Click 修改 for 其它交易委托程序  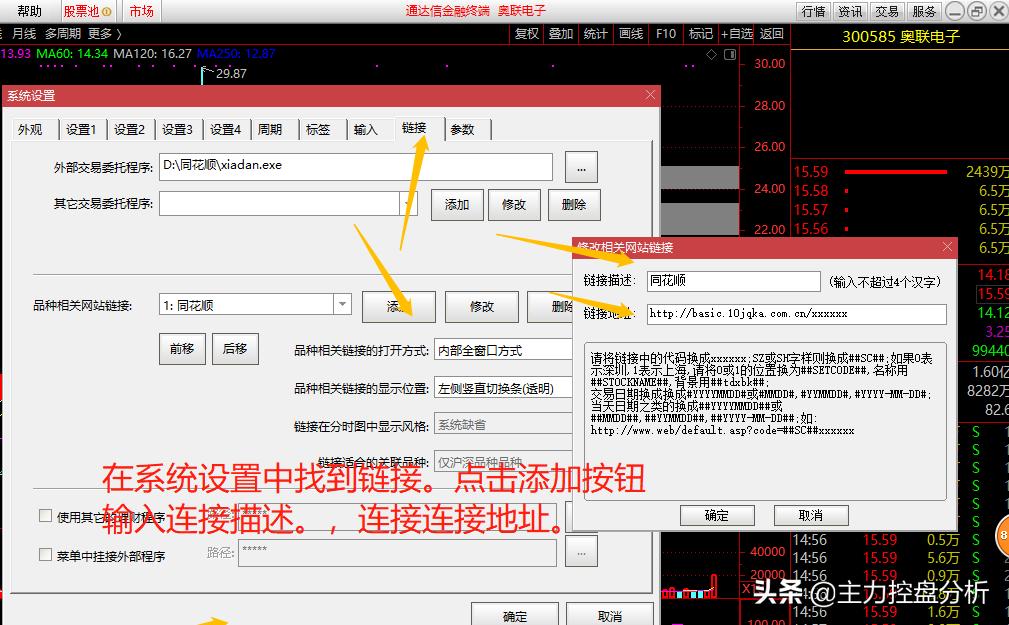pos(514,205)
